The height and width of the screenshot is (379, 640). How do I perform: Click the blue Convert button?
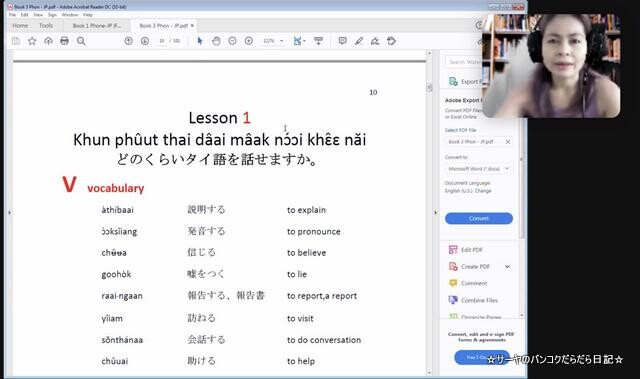[479, 218]
